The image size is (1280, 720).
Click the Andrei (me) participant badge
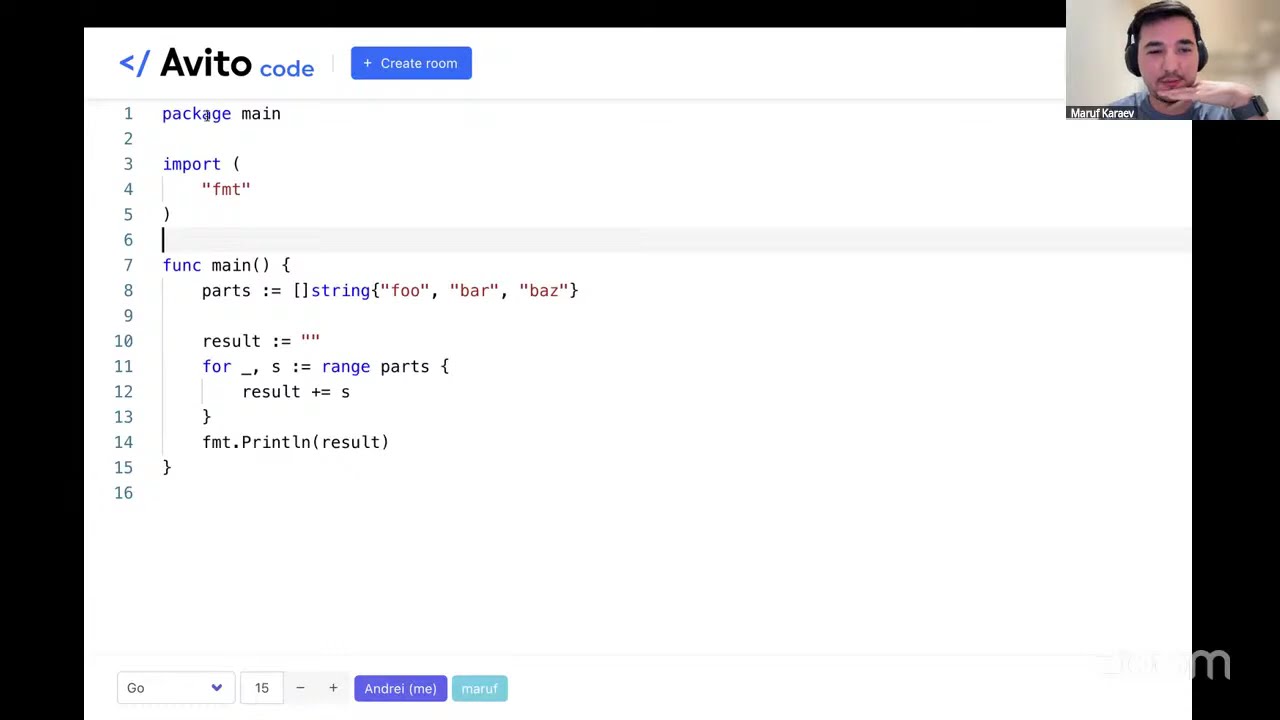(400, 688)
